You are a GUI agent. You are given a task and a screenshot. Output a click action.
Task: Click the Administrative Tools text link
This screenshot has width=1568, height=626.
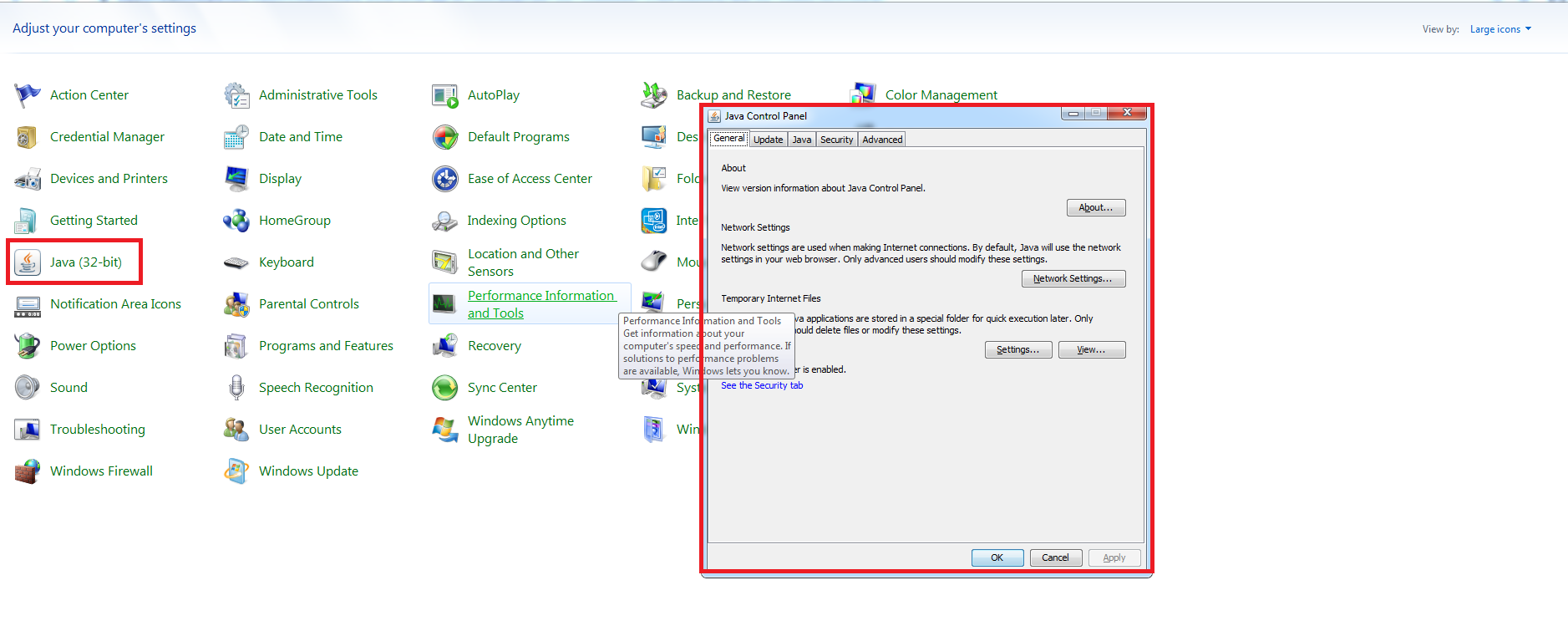click(318, 95)
